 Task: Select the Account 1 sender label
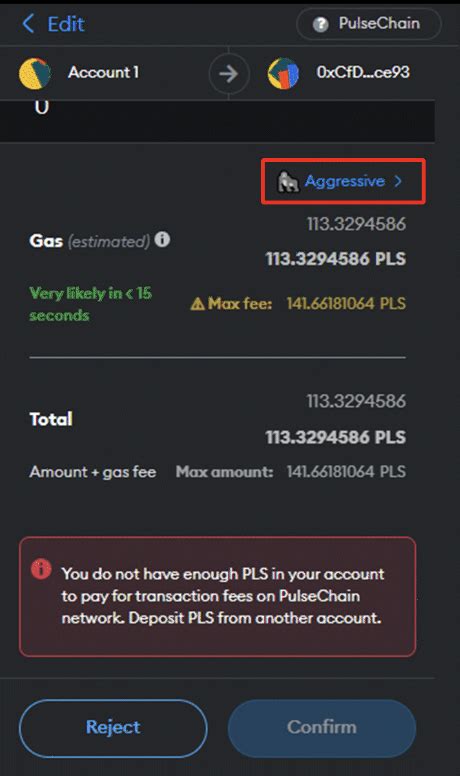(103, 72)
